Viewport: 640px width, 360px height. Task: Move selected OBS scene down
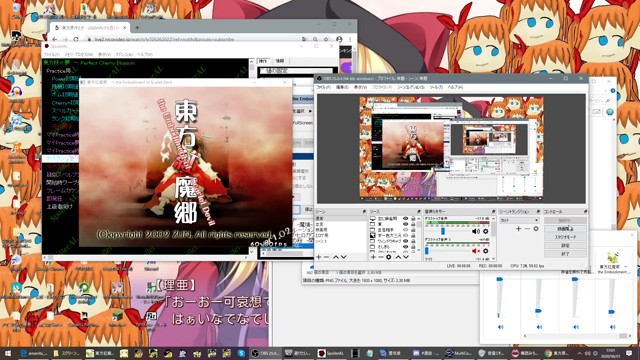pyautogui.click(x=344, y=257)
